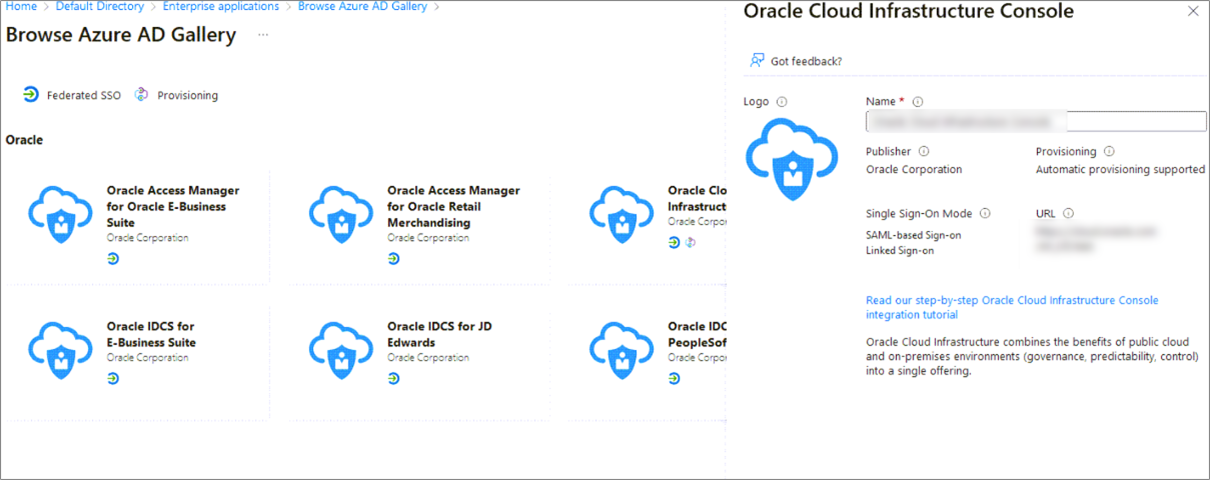
Task: Show info tooltip next to Single Sign-On Mode
Action: click(x=985, y=213)
